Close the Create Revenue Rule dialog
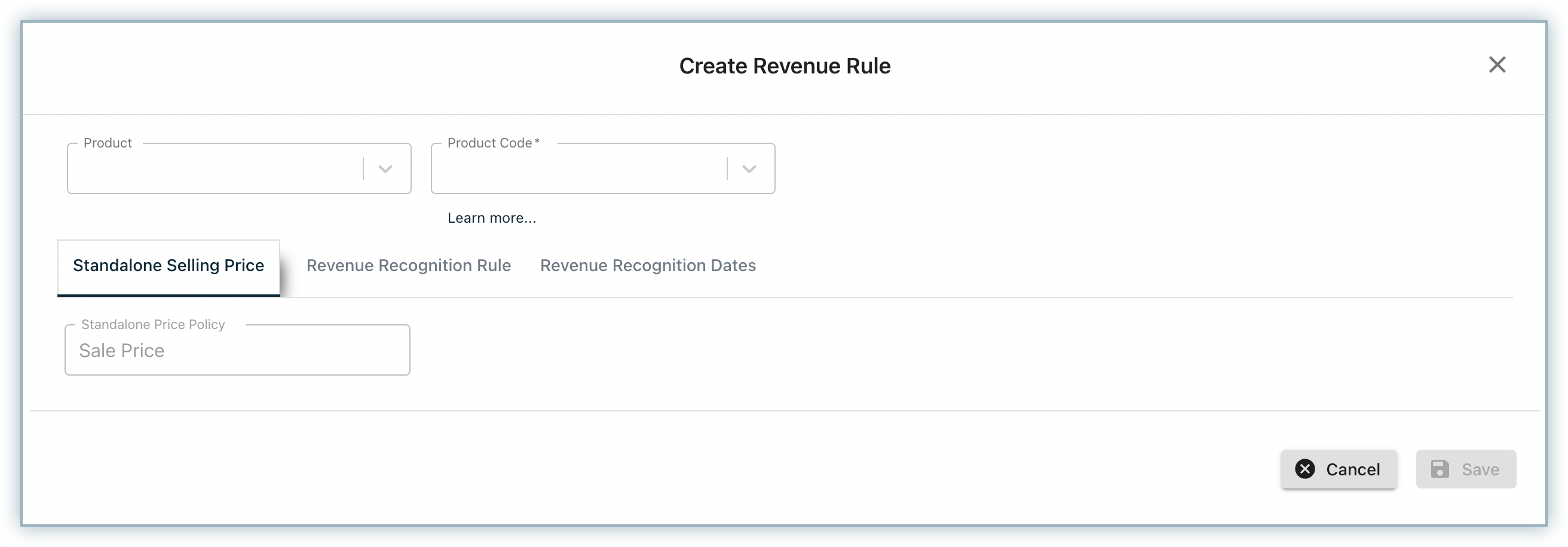This screenshot has width=1568, height=547. point(1497,64)
